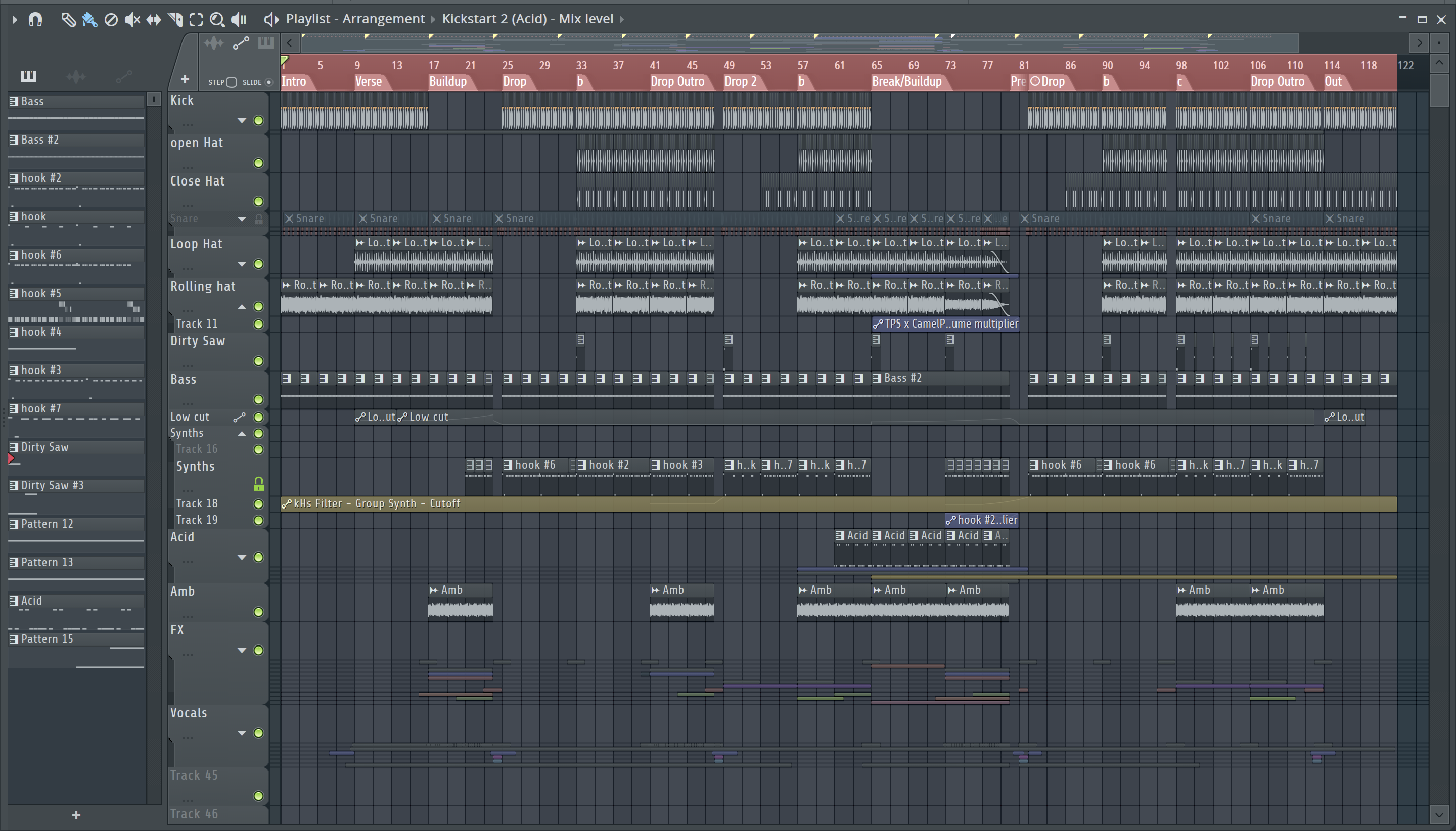The height and width of the screenshot is (831, 1456).
Task: Click the horizontal scroll right arrow
Action: coord(1420,43)
